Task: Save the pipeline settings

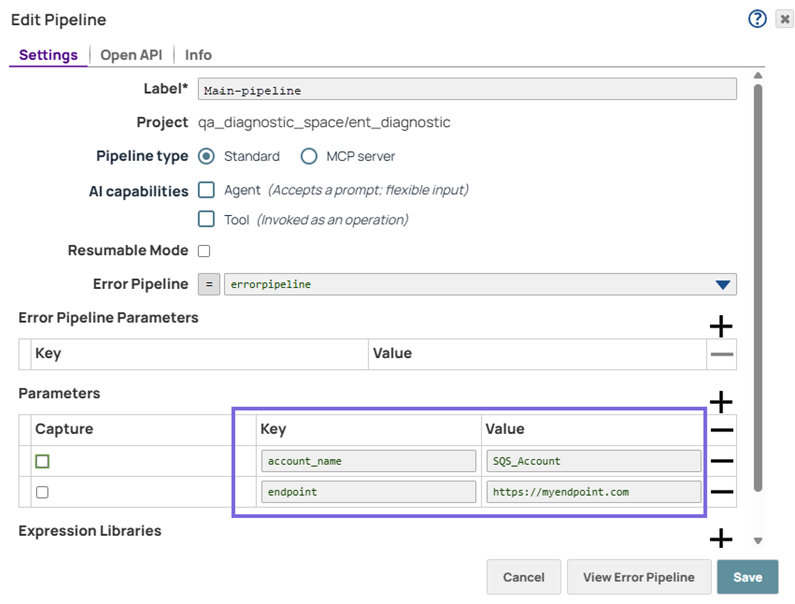Action: [x=747, y=577]
